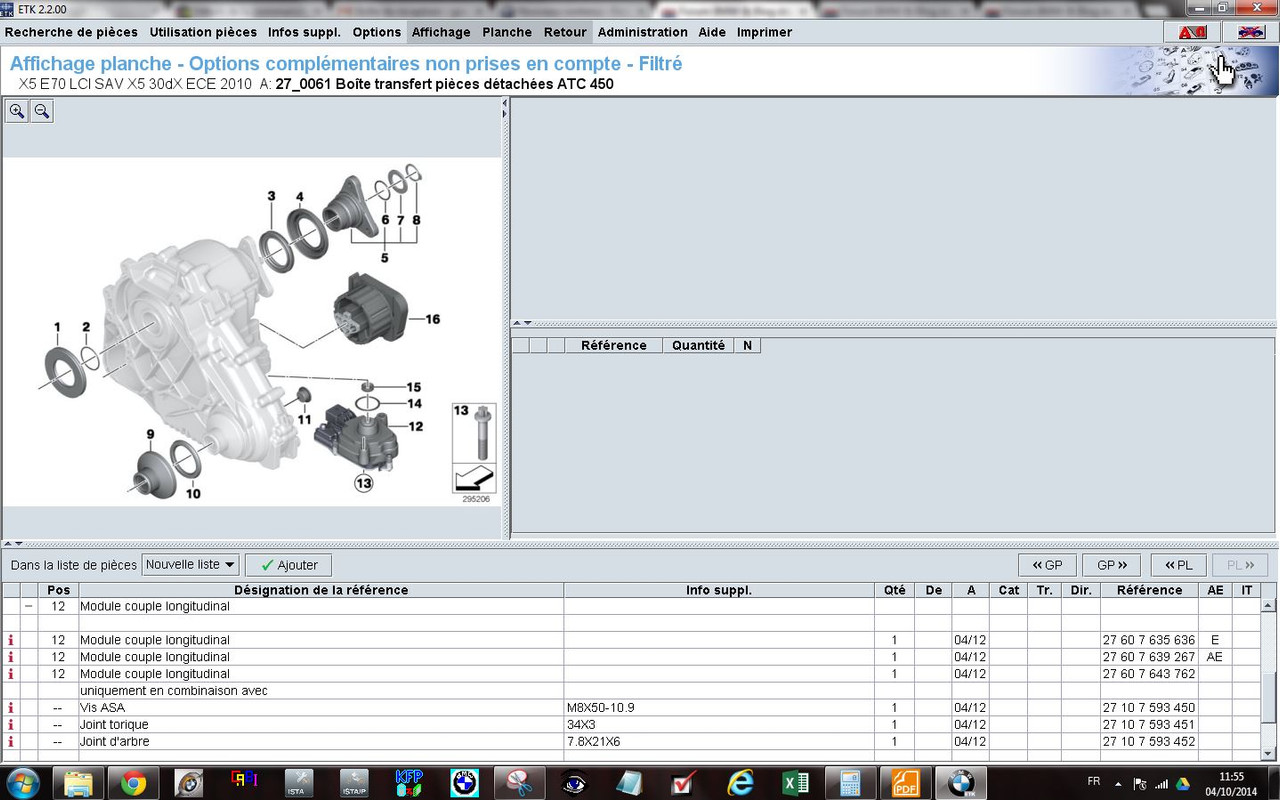Click the Qté column header

click(x=894, y=590)
